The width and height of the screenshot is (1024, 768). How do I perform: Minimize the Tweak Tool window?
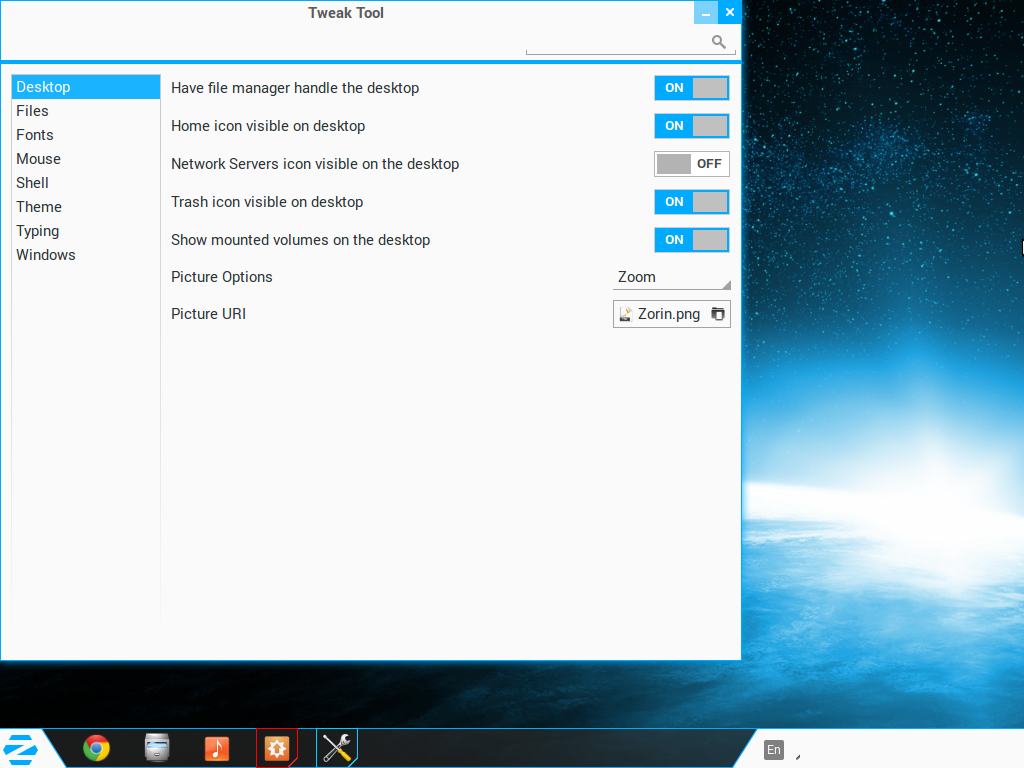[x=705, y=12]
